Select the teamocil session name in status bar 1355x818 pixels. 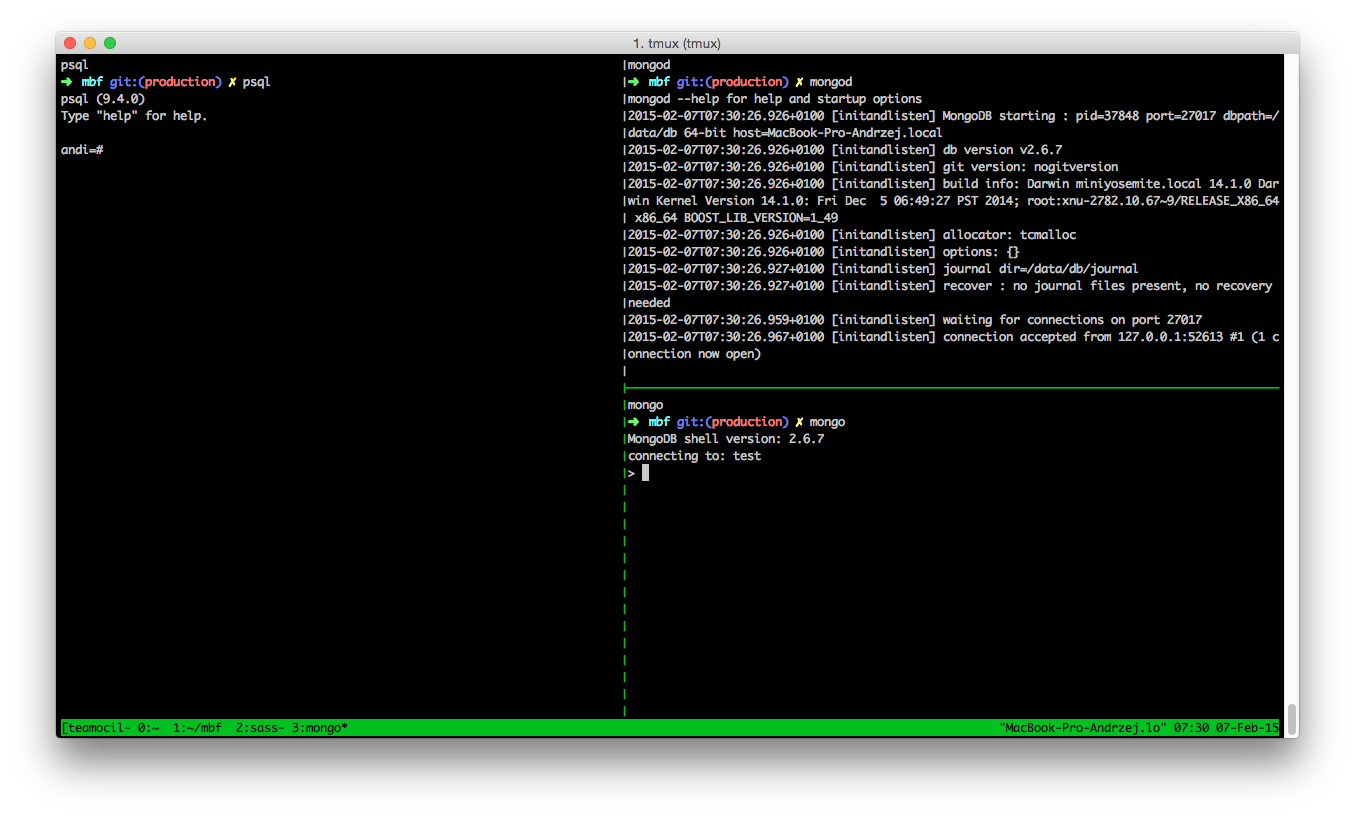coord(96,728)
